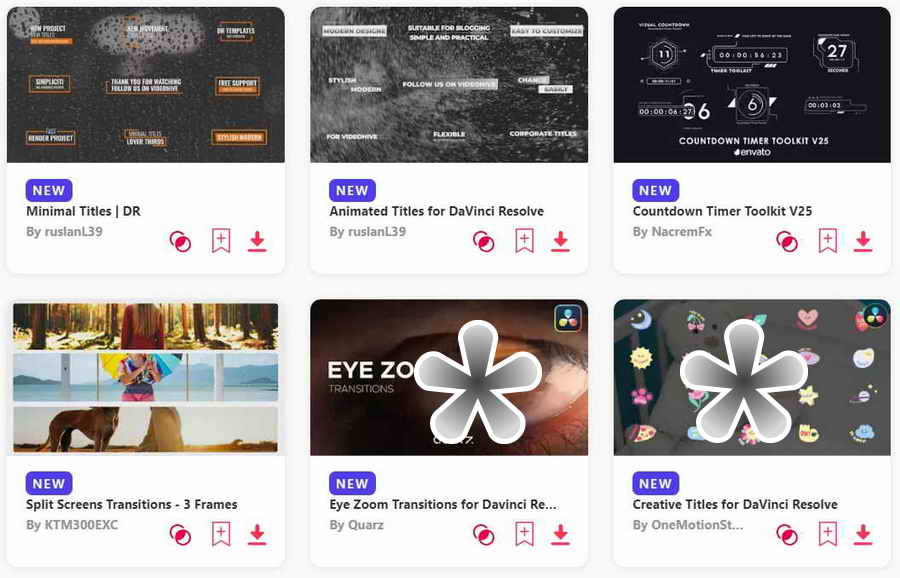Image resolution: width=900 pixels, height=578 pixels.
Task: Download Eye Zoom Transitions item
Action: (x=560, y=534)
